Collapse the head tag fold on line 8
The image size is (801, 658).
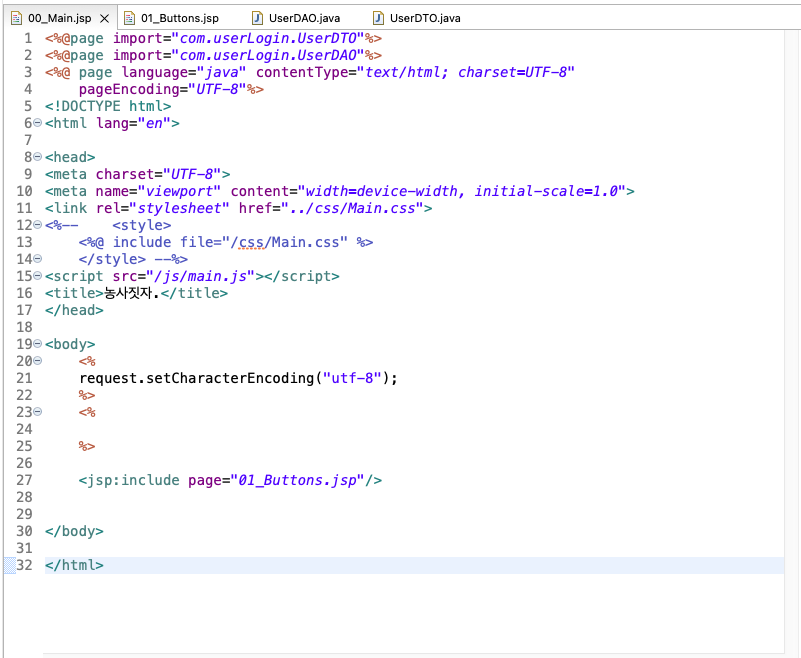tap(37, 157)
